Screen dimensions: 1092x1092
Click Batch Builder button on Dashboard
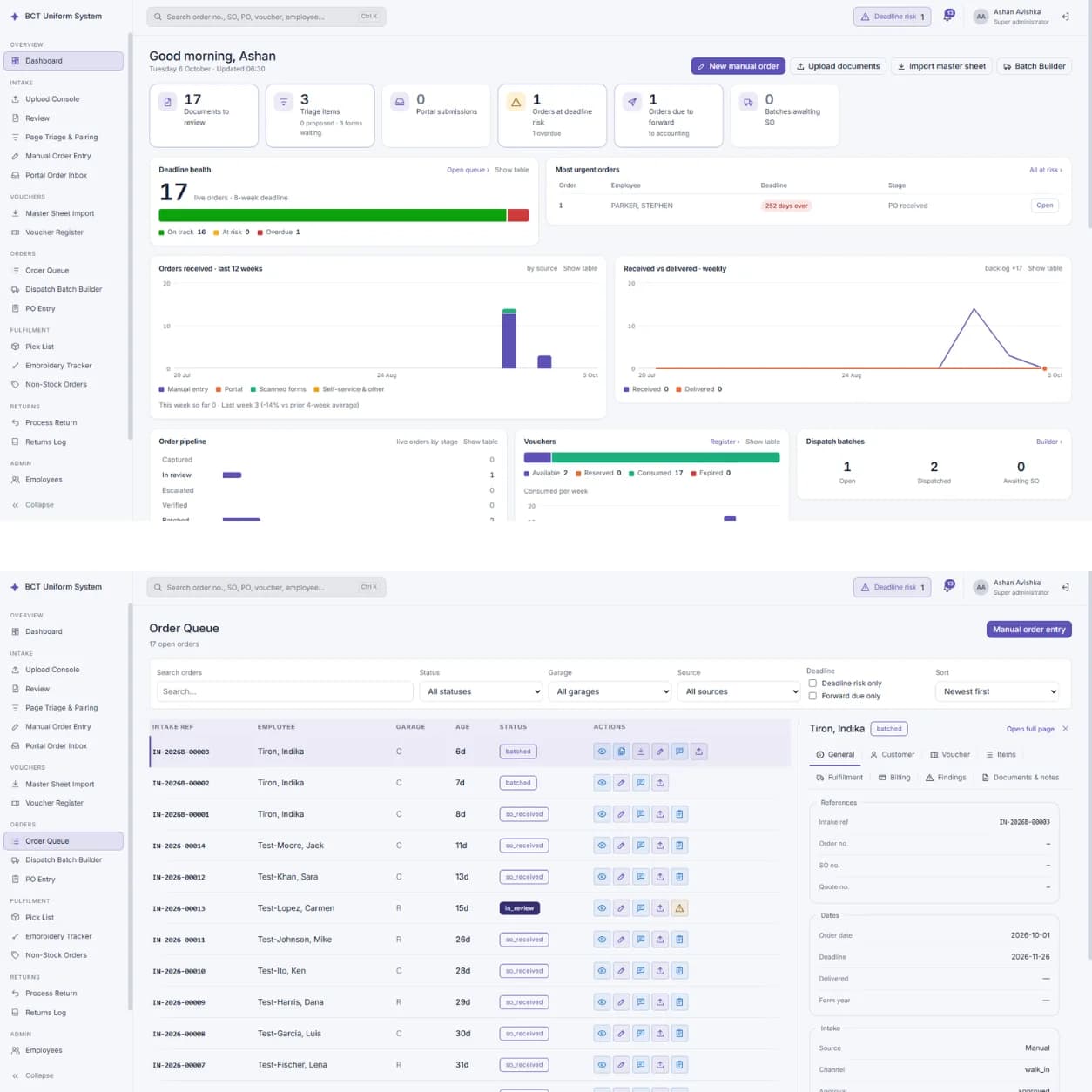tap(1034, 66)
